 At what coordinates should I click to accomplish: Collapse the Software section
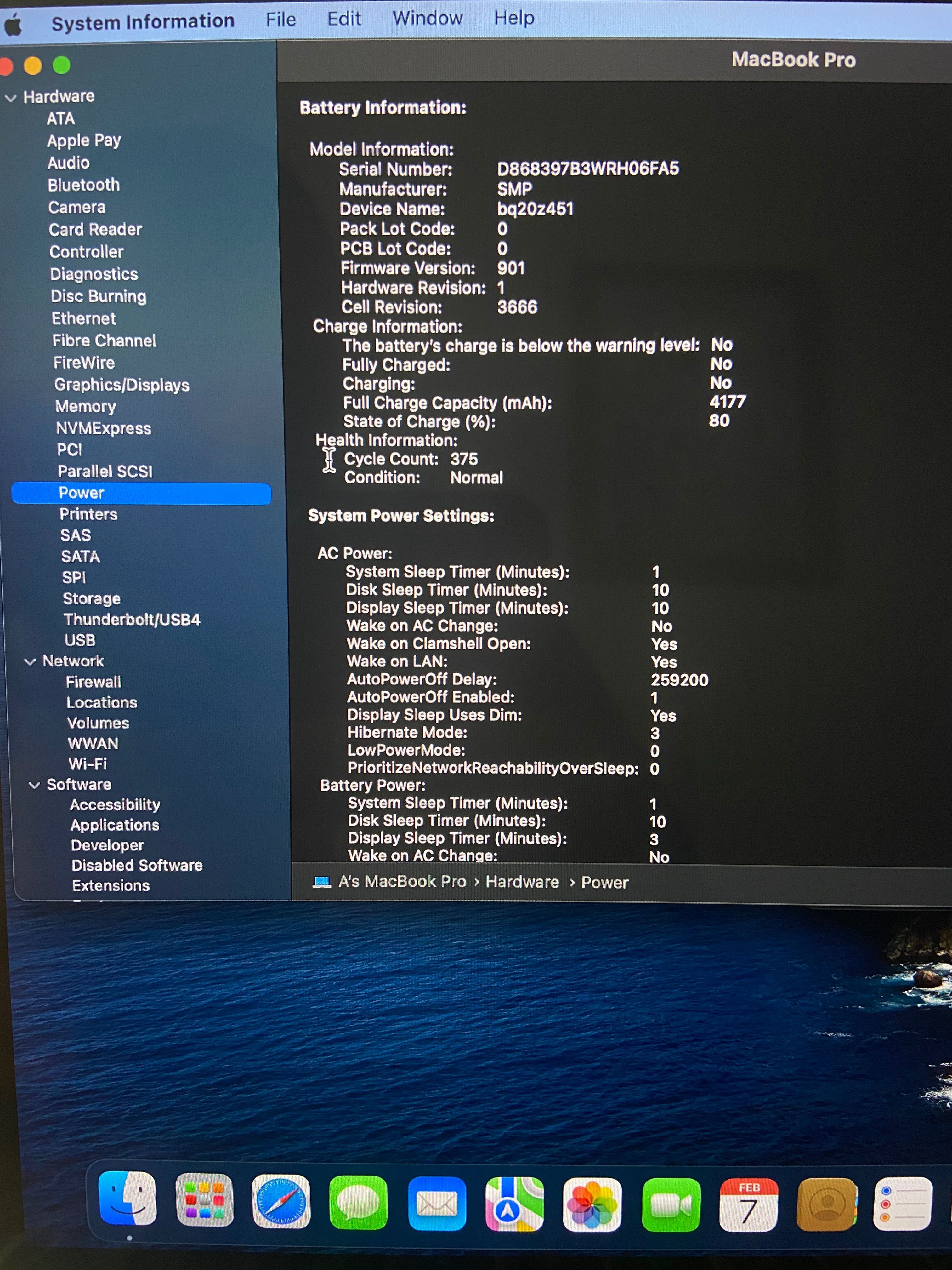[x=34, y=785]
